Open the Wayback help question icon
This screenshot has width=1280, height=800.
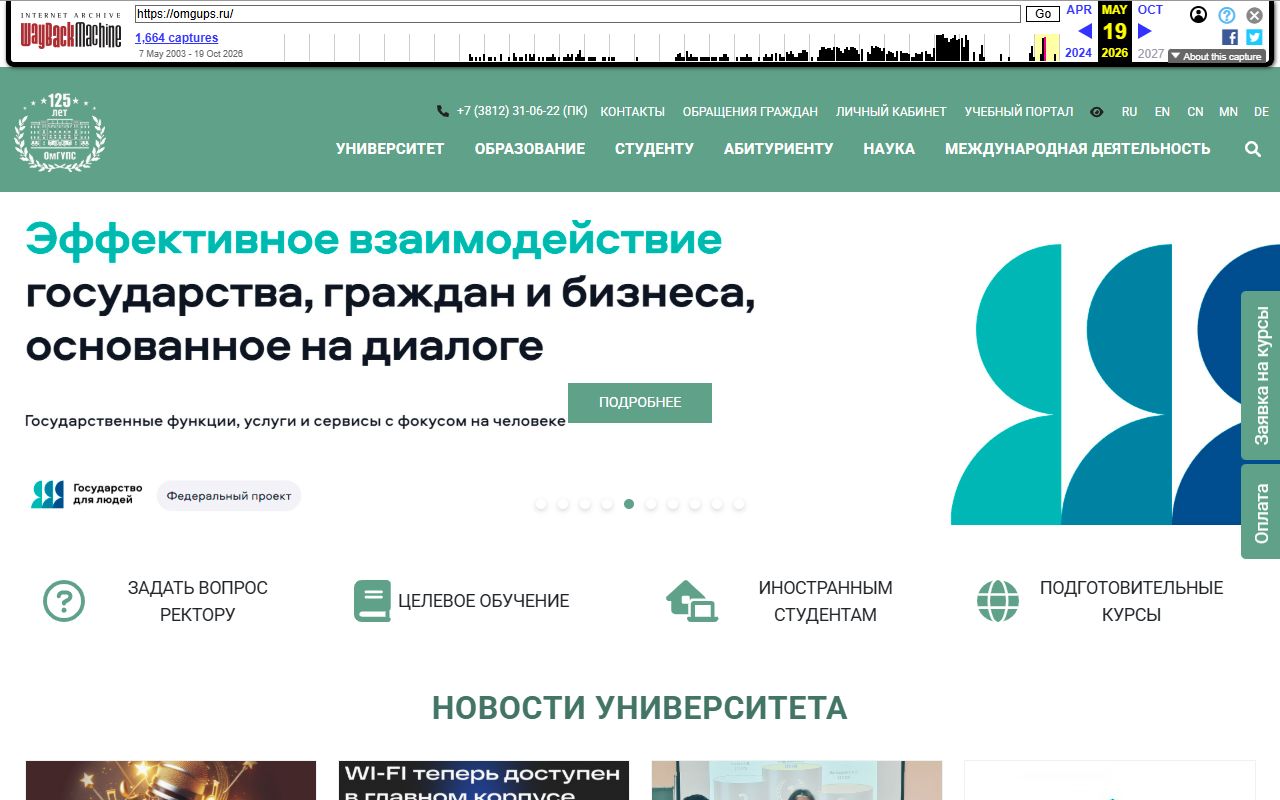coord(1227,15)
